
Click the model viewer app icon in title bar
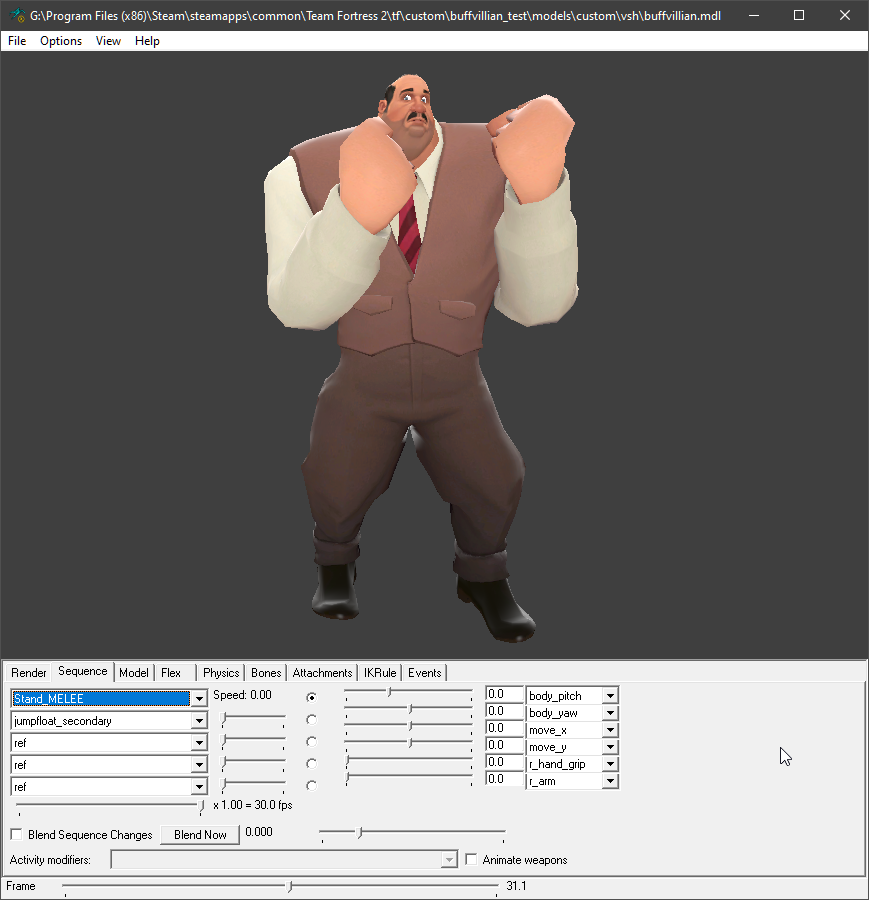[x=17, y=15]
